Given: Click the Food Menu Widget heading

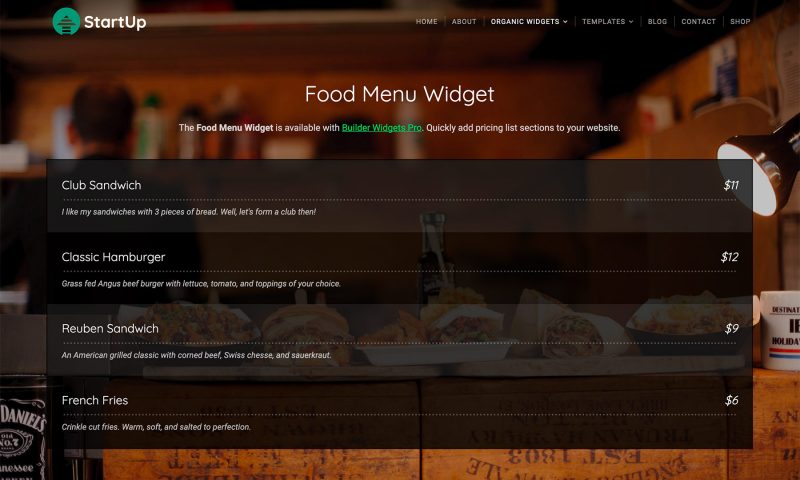Looking at the screenshot, I should point(399,94).
